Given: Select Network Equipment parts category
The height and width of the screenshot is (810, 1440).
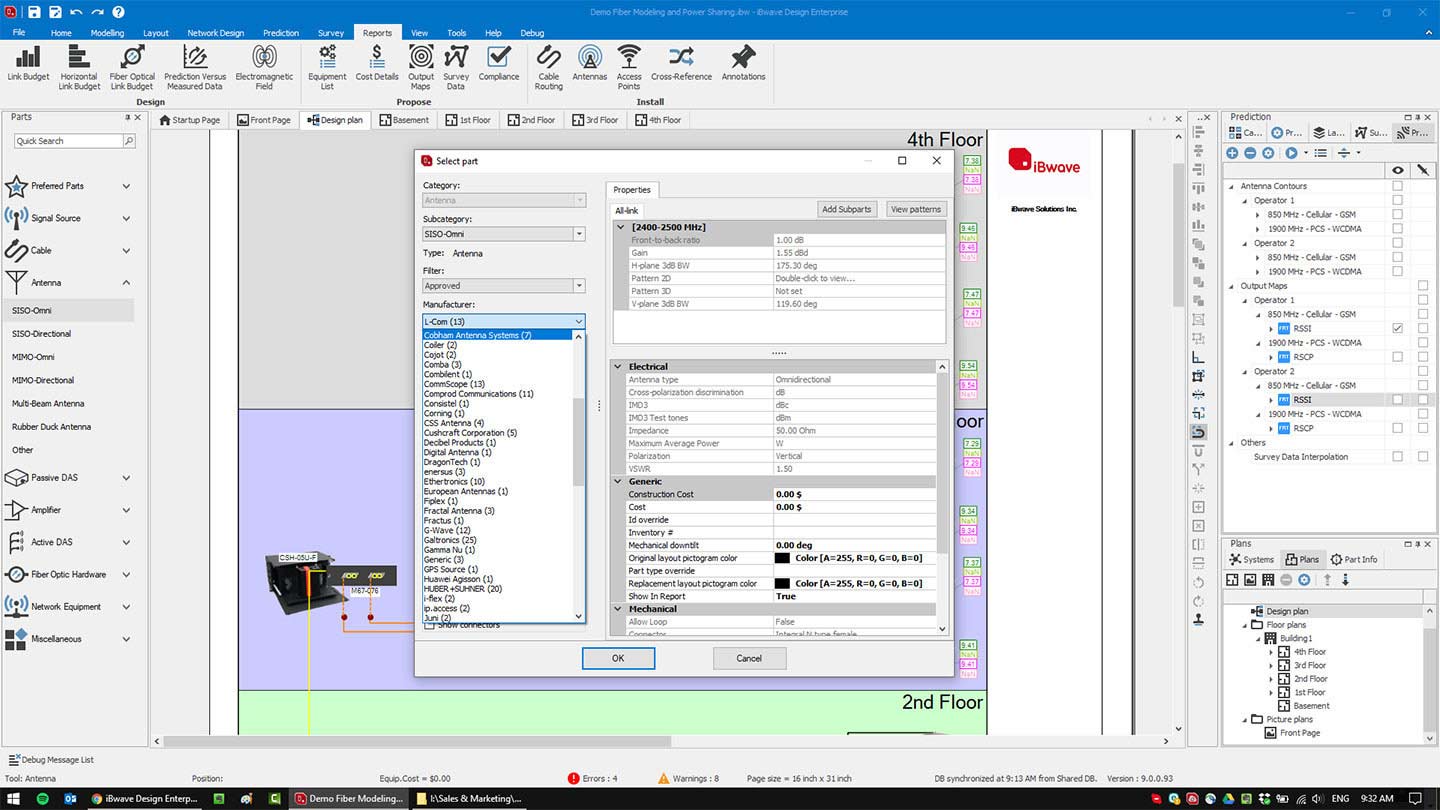Looking at the screenshot, I should point(68,606).
